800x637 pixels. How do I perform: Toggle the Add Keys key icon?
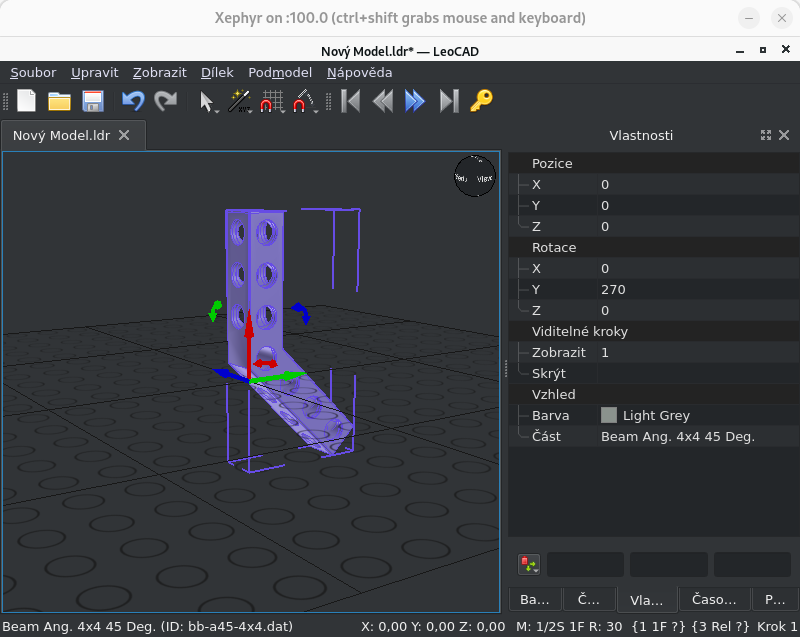482,101
